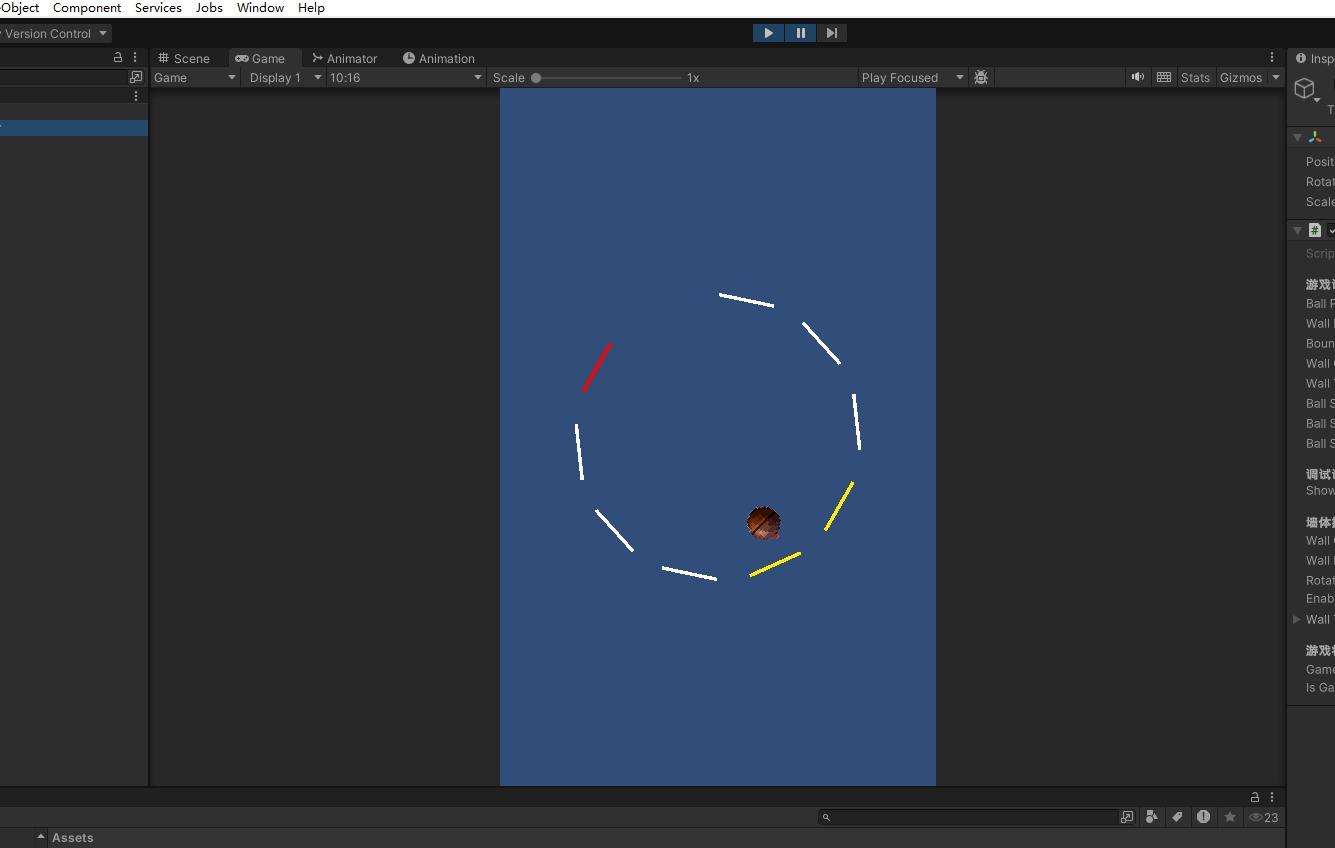Image resolution: width=1335 pixels, height=848 pixels.
Task: Click the Scale slider handle
Action: [x=536, y=77]
